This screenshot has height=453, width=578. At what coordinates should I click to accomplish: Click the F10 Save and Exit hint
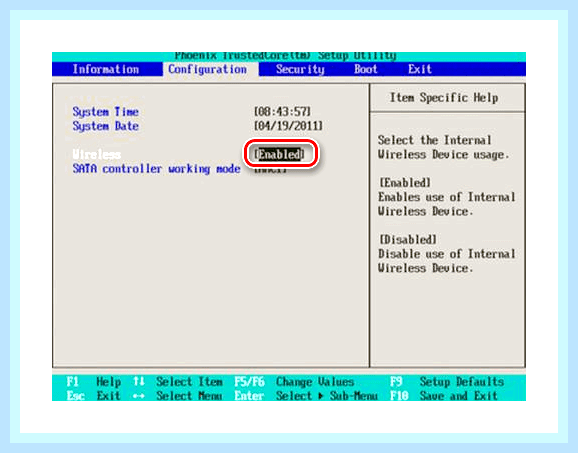tap(444, 396)
